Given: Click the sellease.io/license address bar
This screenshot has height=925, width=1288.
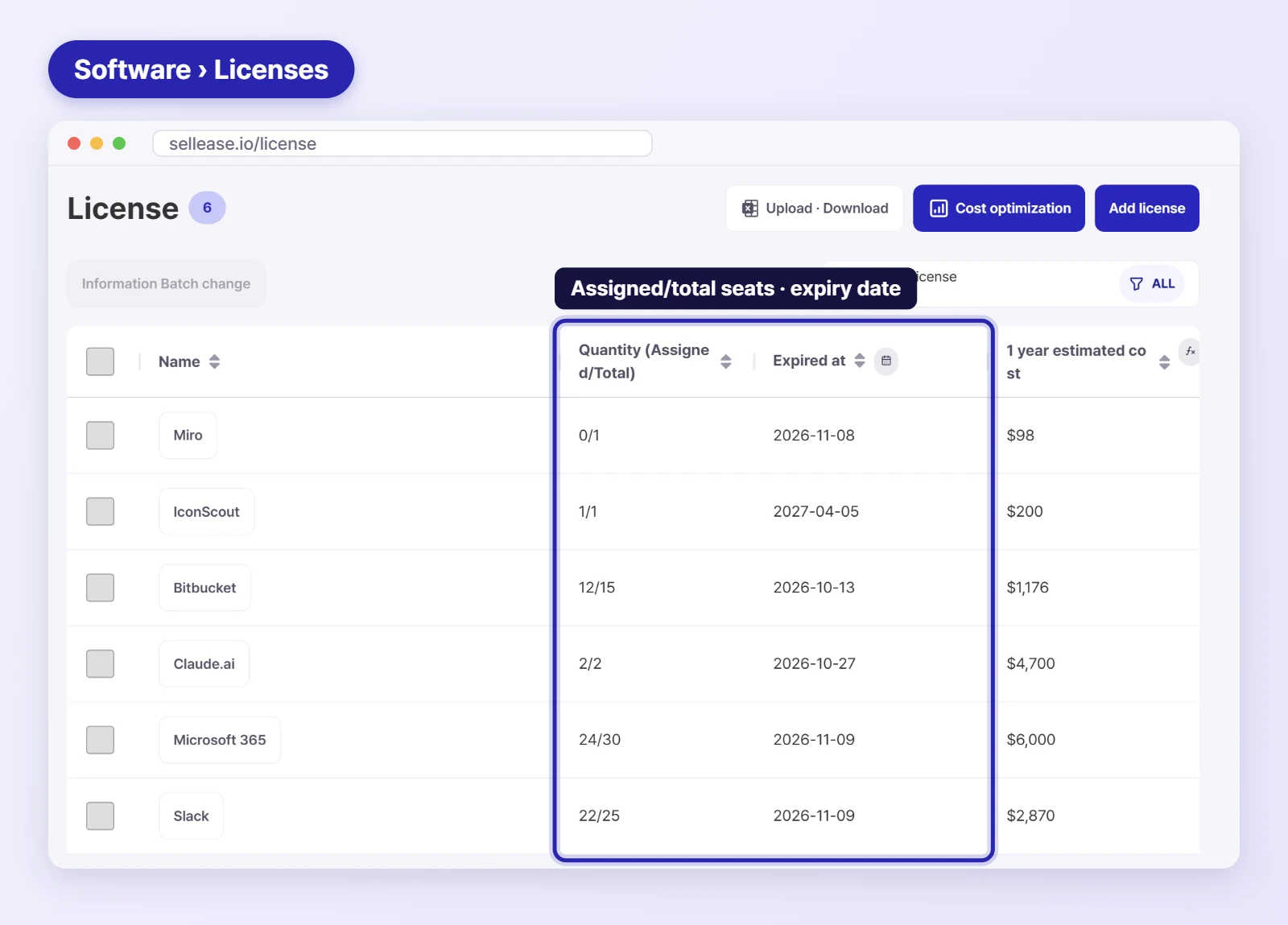Looking at the screenshot, I should 402,143.
